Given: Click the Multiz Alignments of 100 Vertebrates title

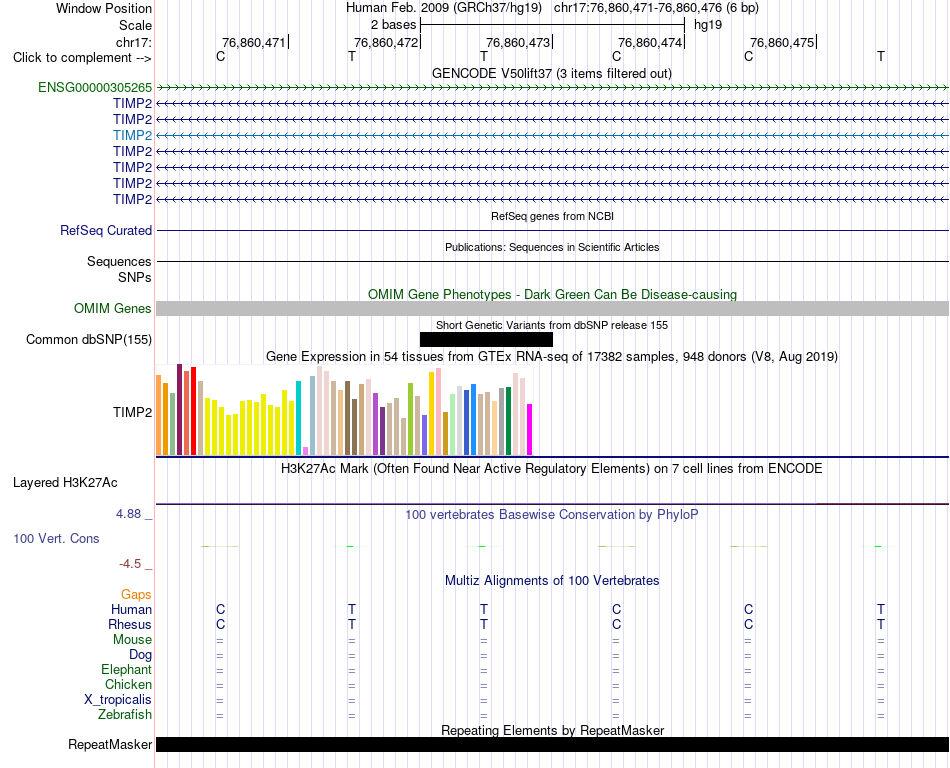Looking at the screenshot, I should point(552,580).
